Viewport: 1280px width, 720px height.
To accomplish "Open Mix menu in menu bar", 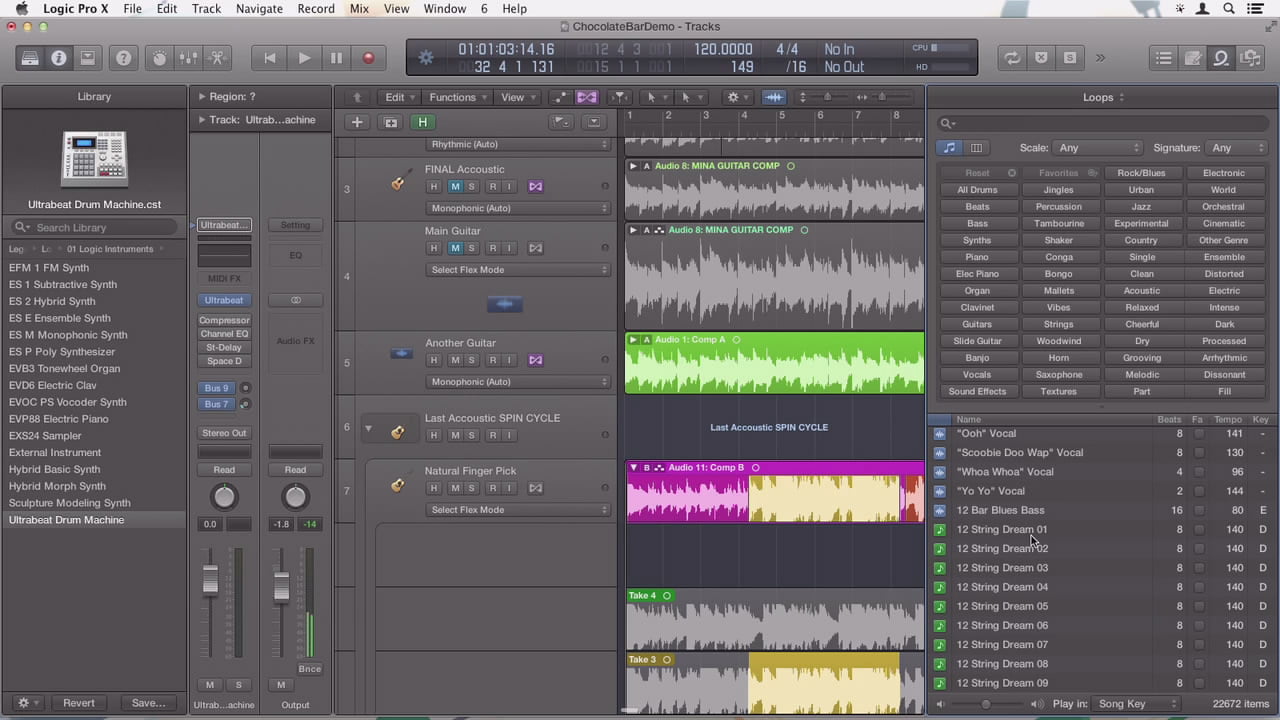I will tap(359, 9).
